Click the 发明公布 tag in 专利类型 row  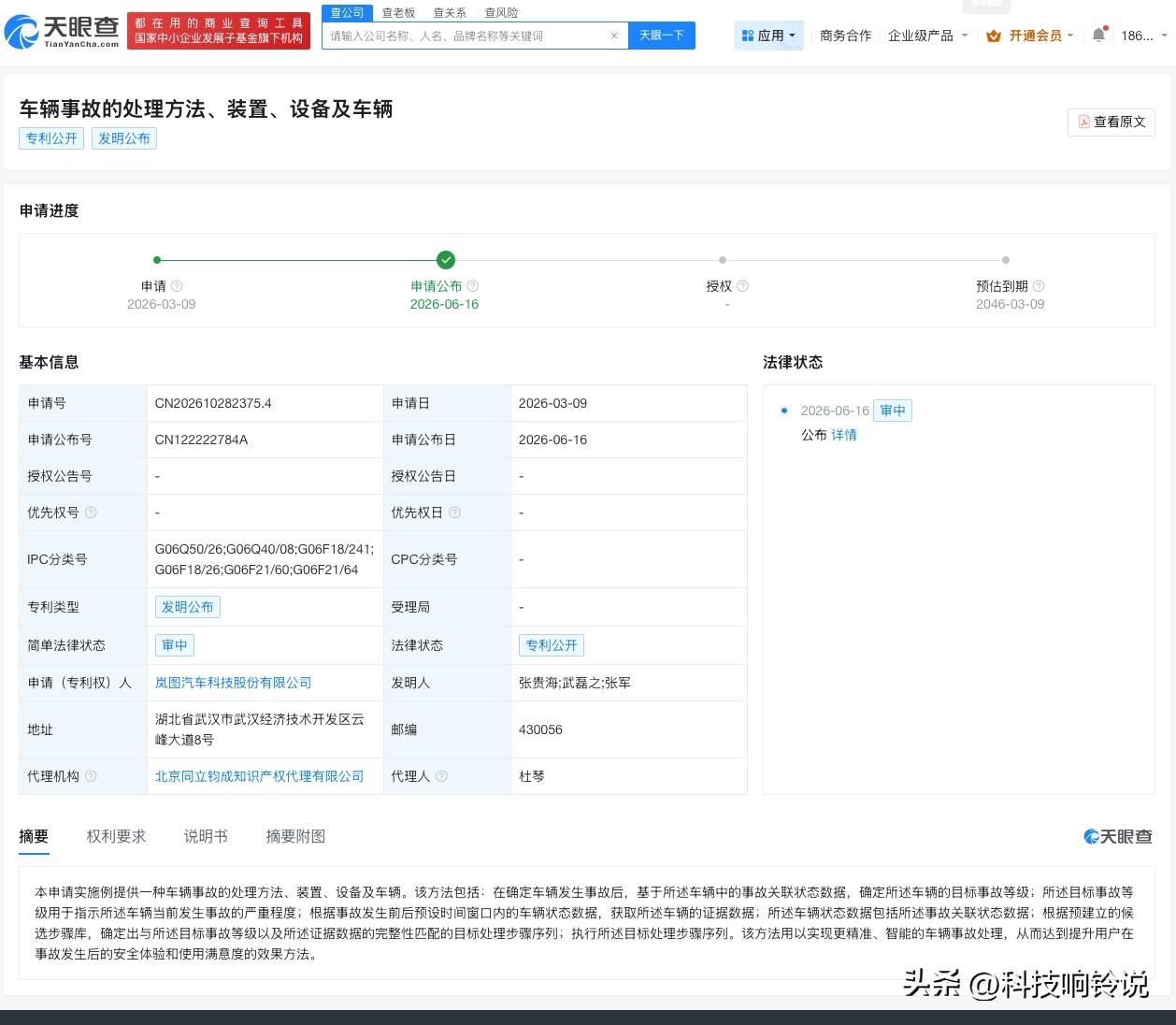[188, 607]
